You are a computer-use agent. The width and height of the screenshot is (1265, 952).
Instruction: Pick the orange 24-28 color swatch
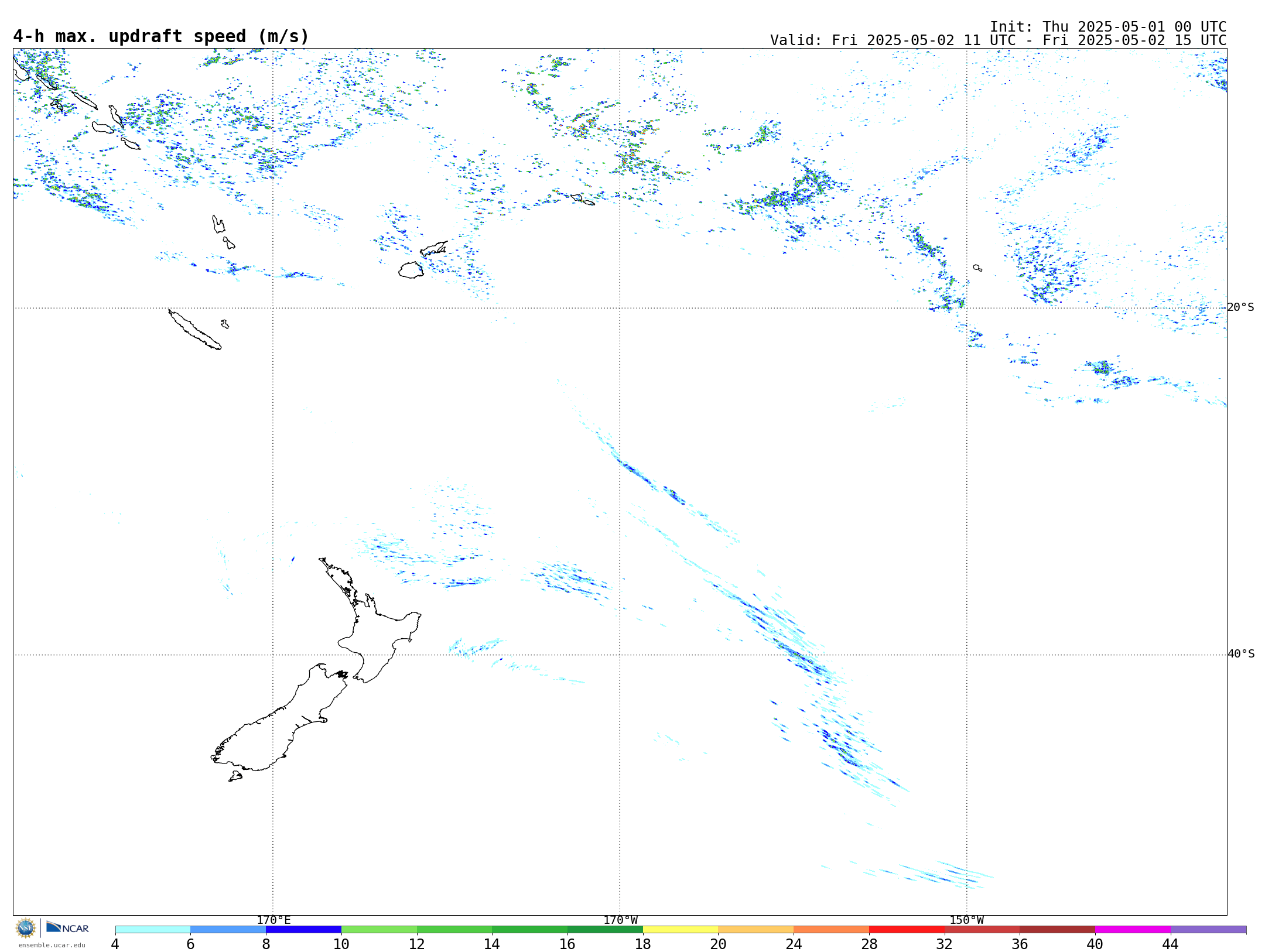coord(832,930)
